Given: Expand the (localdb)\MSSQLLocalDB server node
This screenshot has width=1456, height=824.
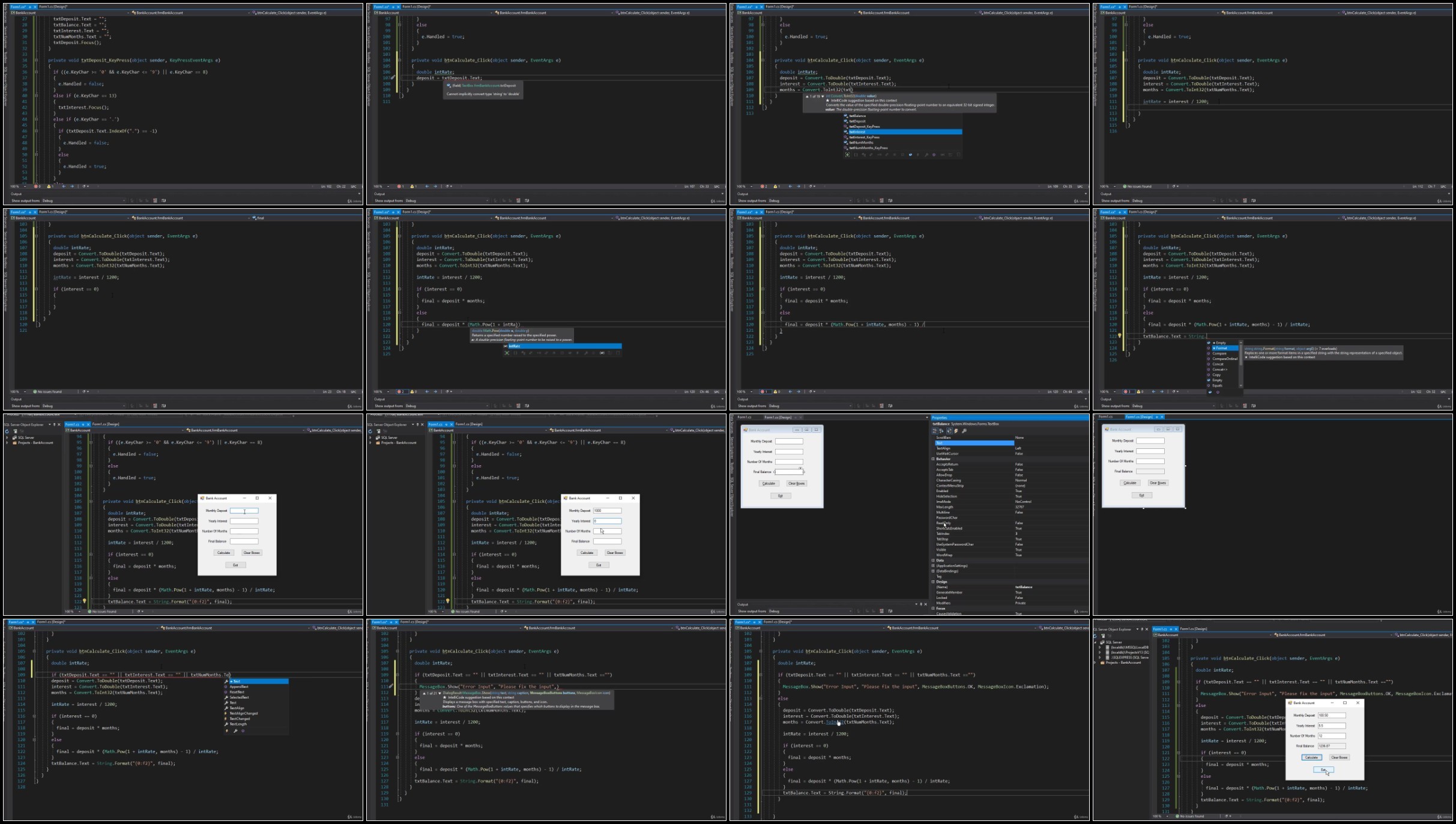Looking at the screenshot, I should (x=1100, y=648).
